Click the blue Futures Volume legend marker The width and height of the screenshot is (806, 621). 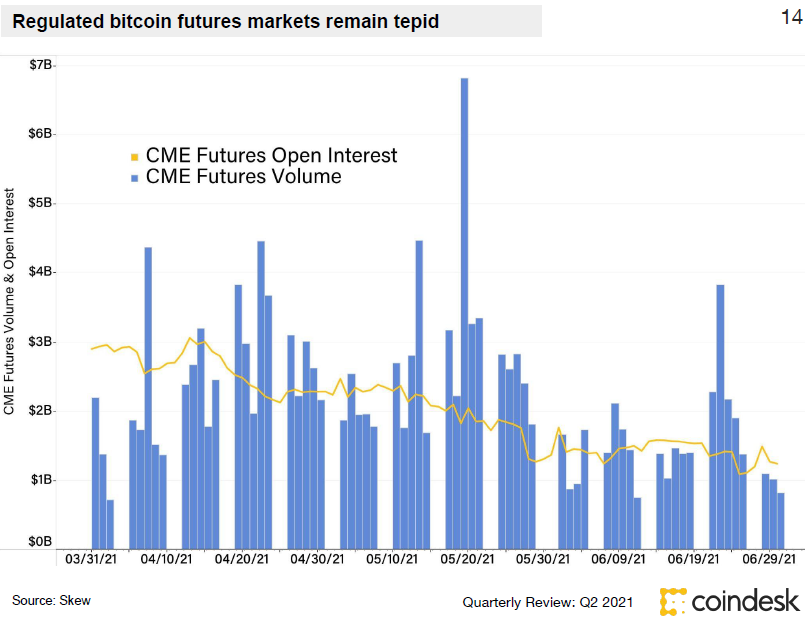[136, 177]
